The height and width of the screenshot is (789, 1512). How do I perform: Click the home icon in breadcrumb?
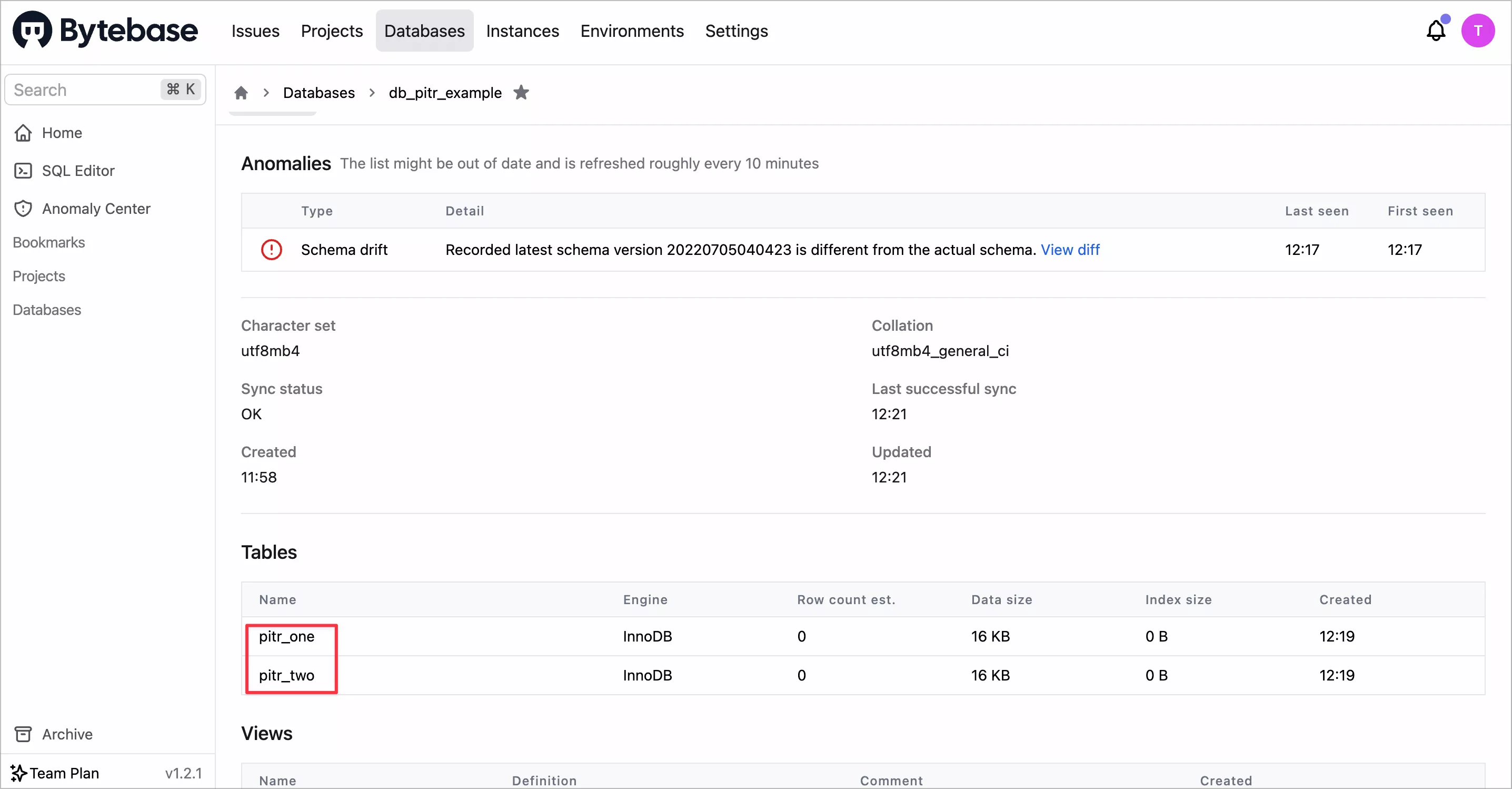tap(241, 93)
